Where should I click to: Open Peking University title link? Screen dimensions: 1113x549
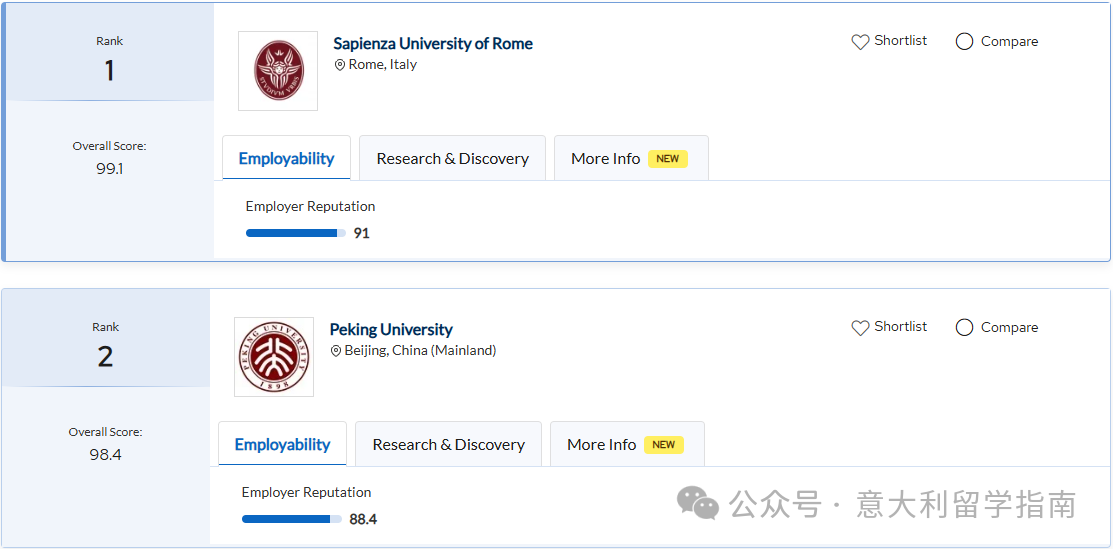pyautogui.click(x=391, y=330)
